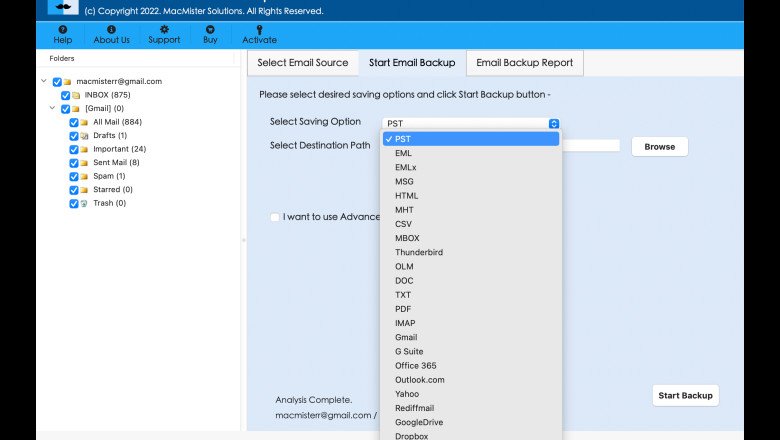Pick MHT from the dropdown
This screenshot has width=780, height=440.
coord(471,210)
